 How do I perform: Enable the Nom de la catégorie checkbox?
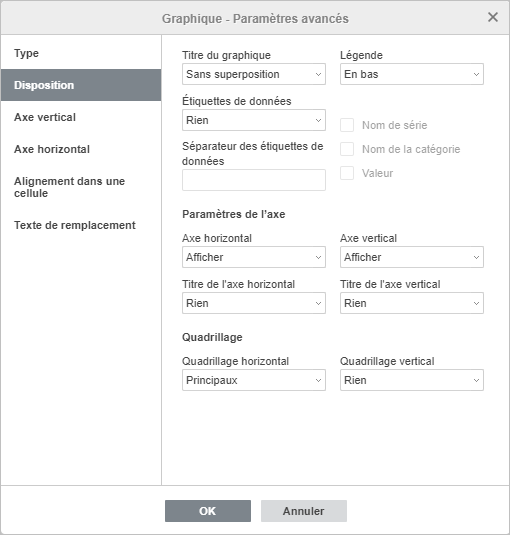347,149
